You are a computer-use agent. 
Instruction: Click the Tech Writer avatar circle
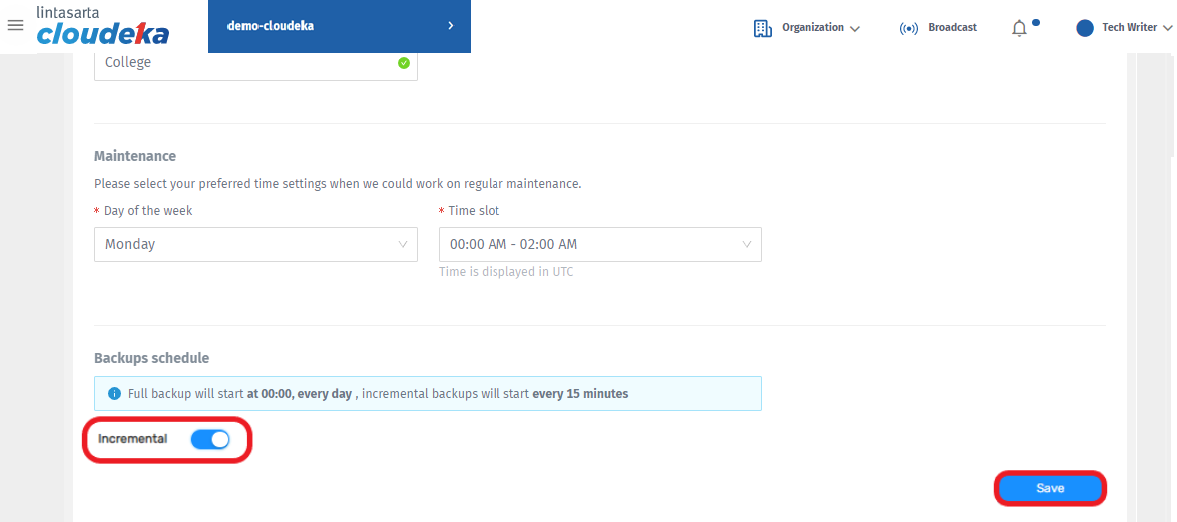1085,28
